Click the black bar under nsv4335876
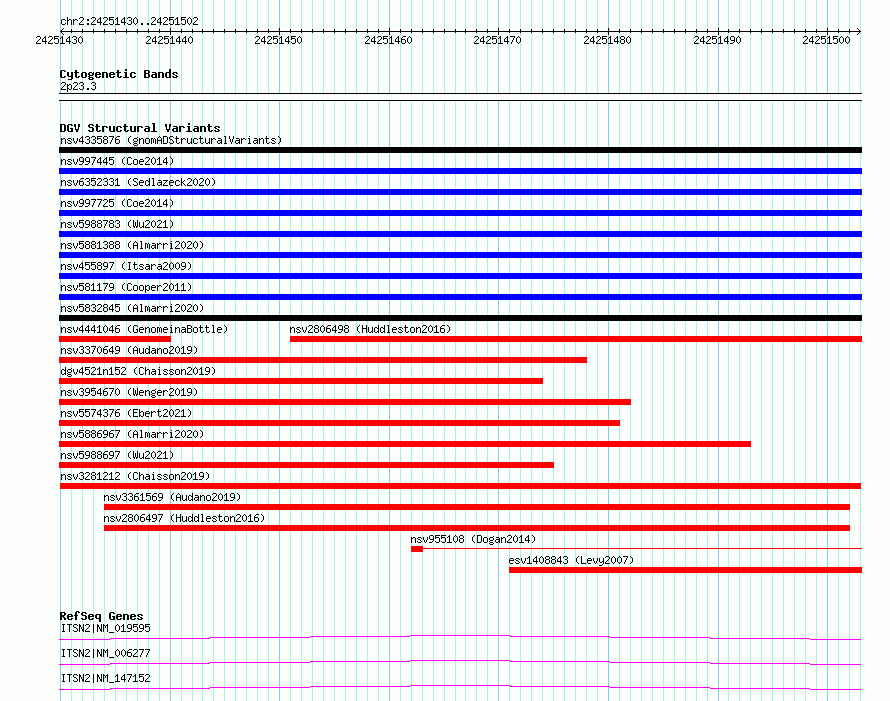 coord(460,150)
